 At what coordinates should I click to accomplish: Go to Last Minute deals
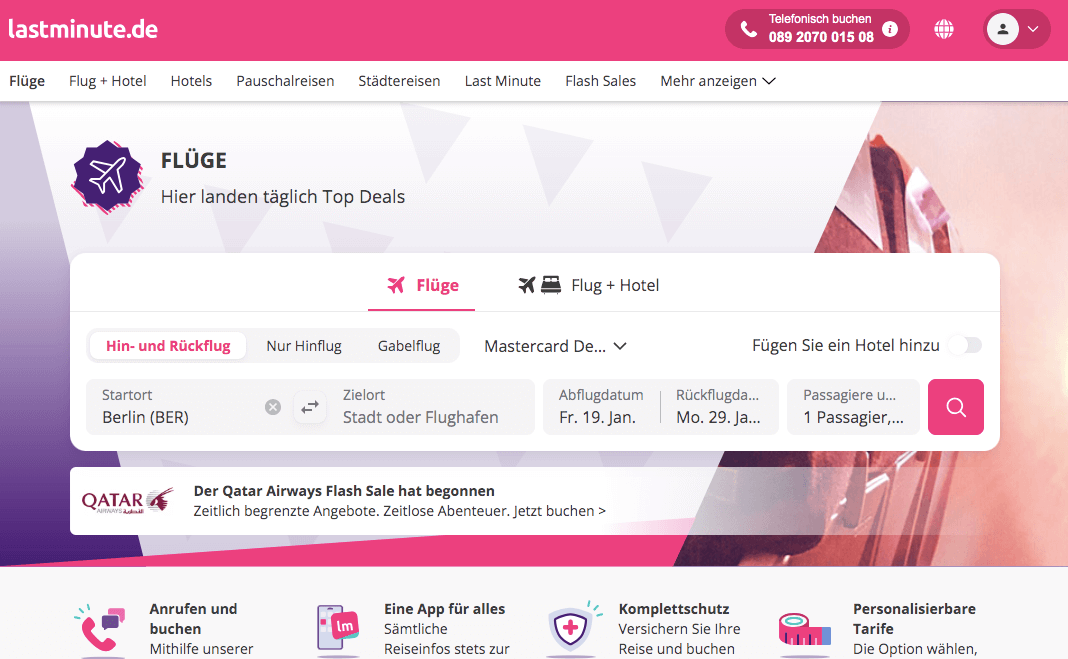503,81
